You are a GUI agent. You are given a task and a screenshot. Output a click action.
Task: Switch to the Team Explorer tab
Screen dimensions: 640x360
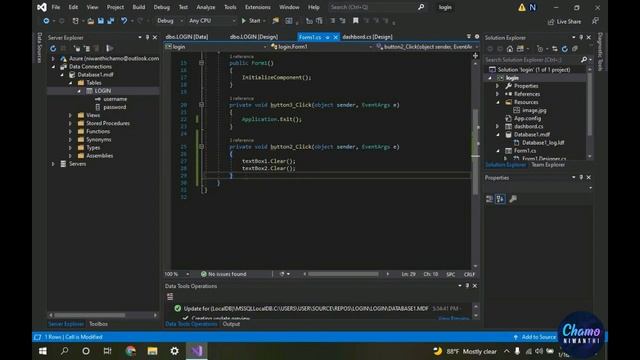(548, 165)
